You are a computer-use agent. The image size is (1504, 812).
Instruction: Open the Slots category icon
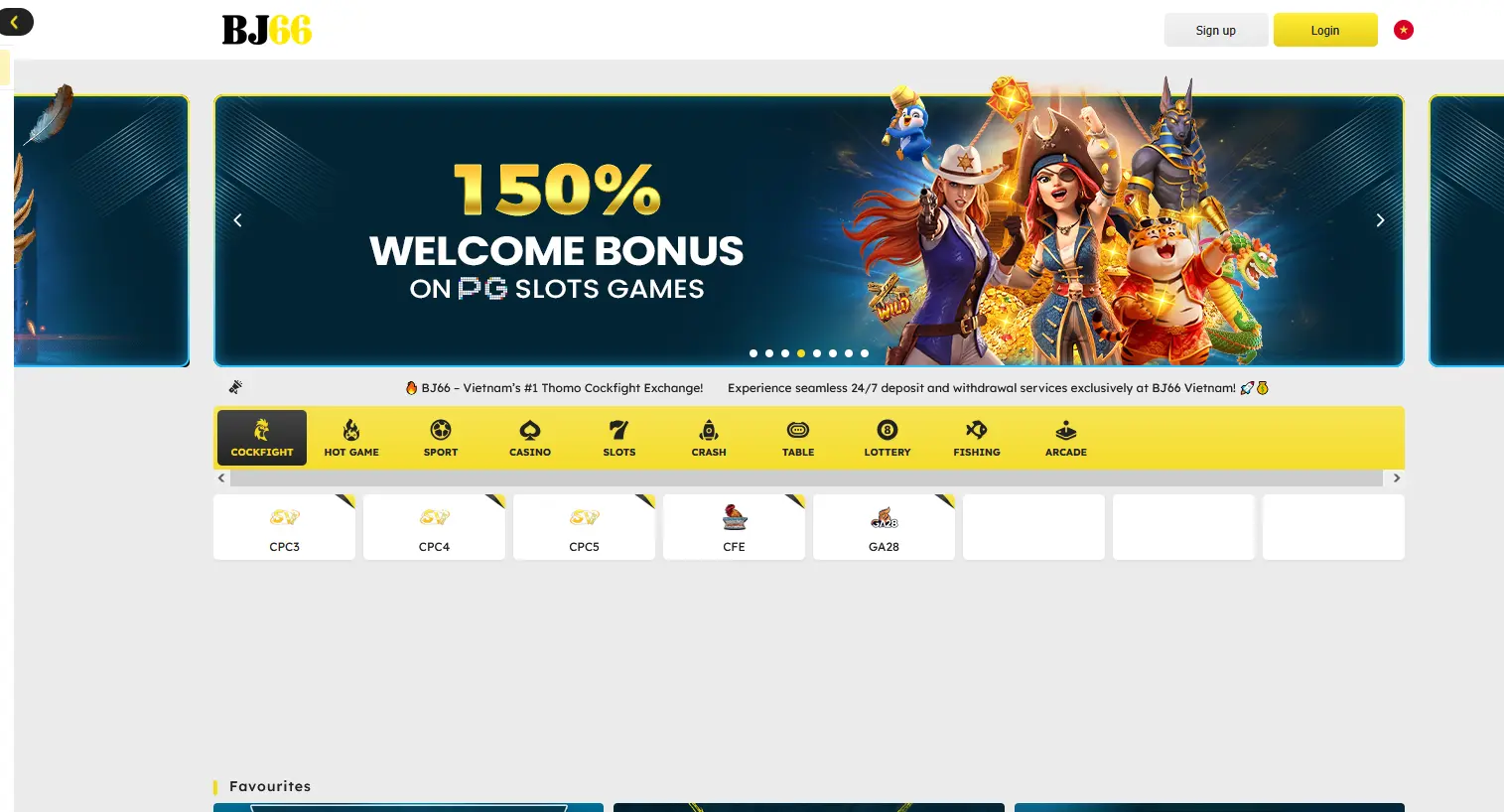(619, 430)
